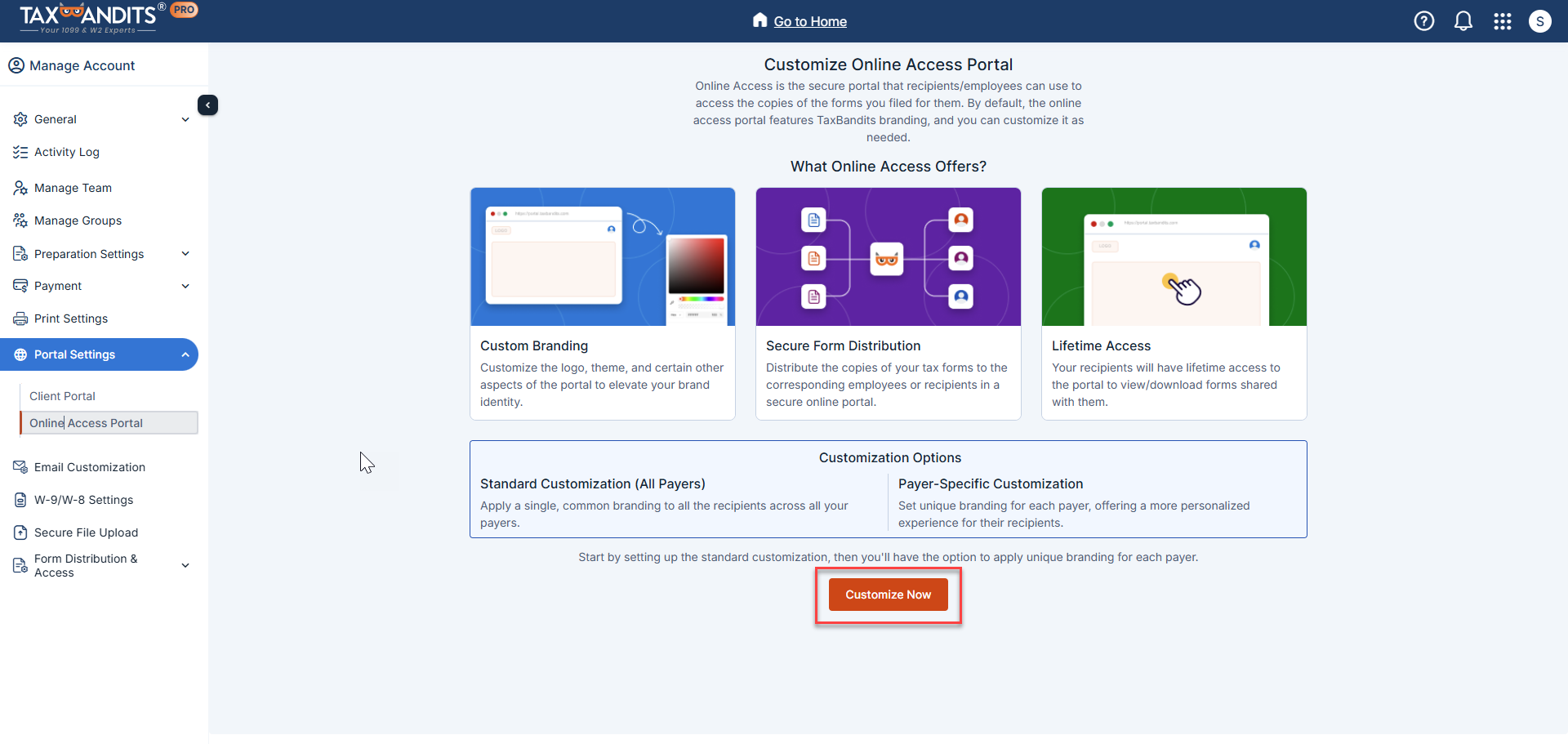1568x744 pixels.
Task: Select Online Access Portal submenu item
Action: tap(109, 423)
